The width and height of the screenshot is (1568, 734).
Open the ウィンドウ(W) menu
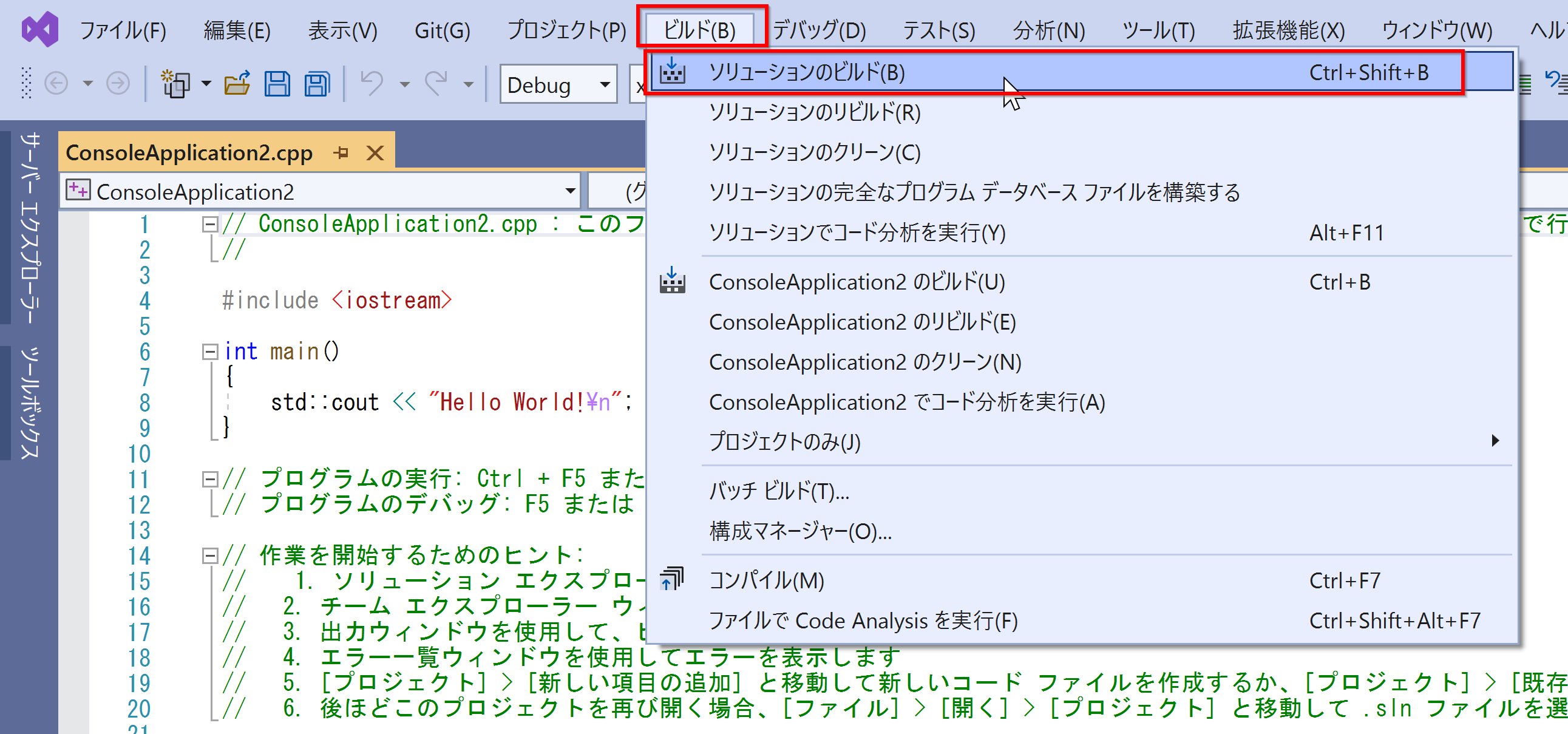point(1436,30)
